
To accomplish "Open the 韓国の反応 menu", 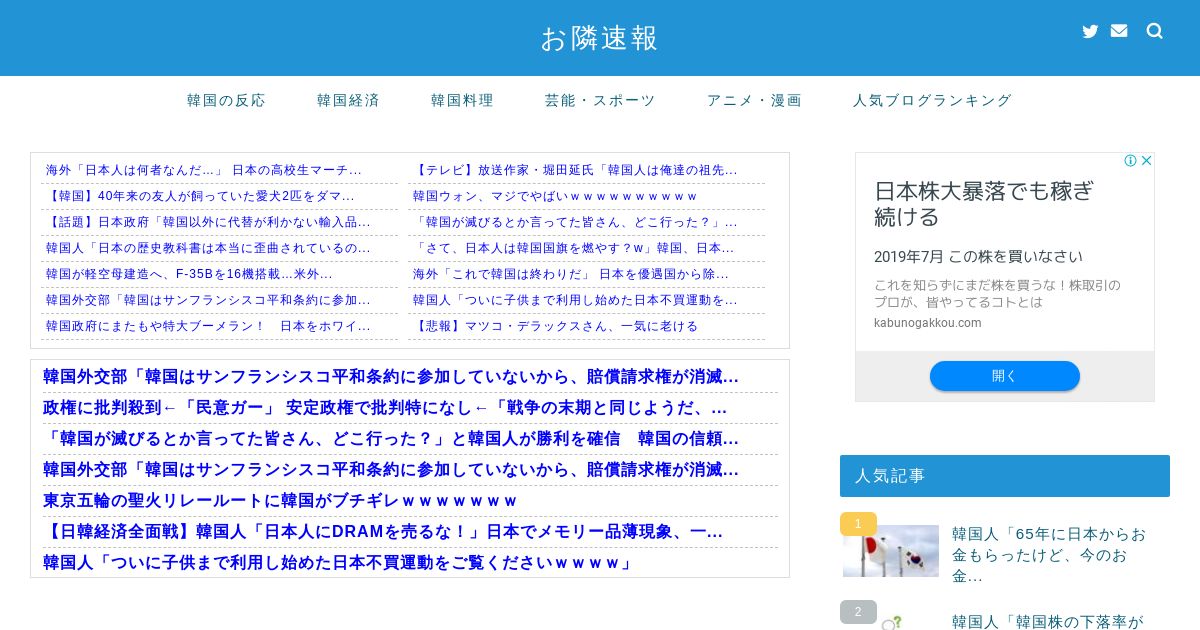I will pyautogui.click(x=226, y=100).
